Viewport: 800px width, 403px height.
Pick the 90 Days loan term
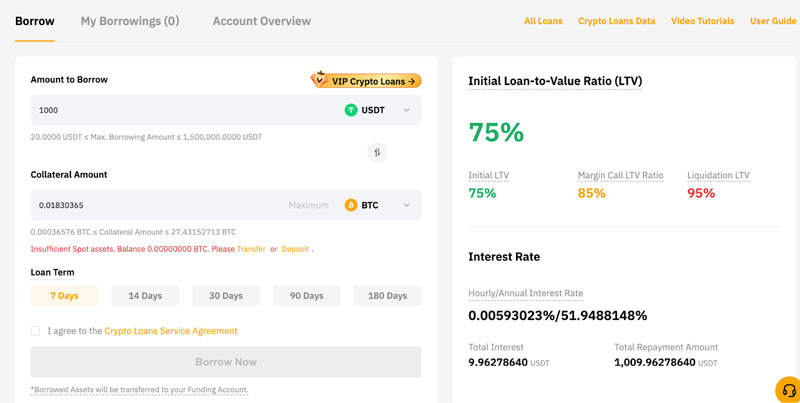tap(307, 295)
